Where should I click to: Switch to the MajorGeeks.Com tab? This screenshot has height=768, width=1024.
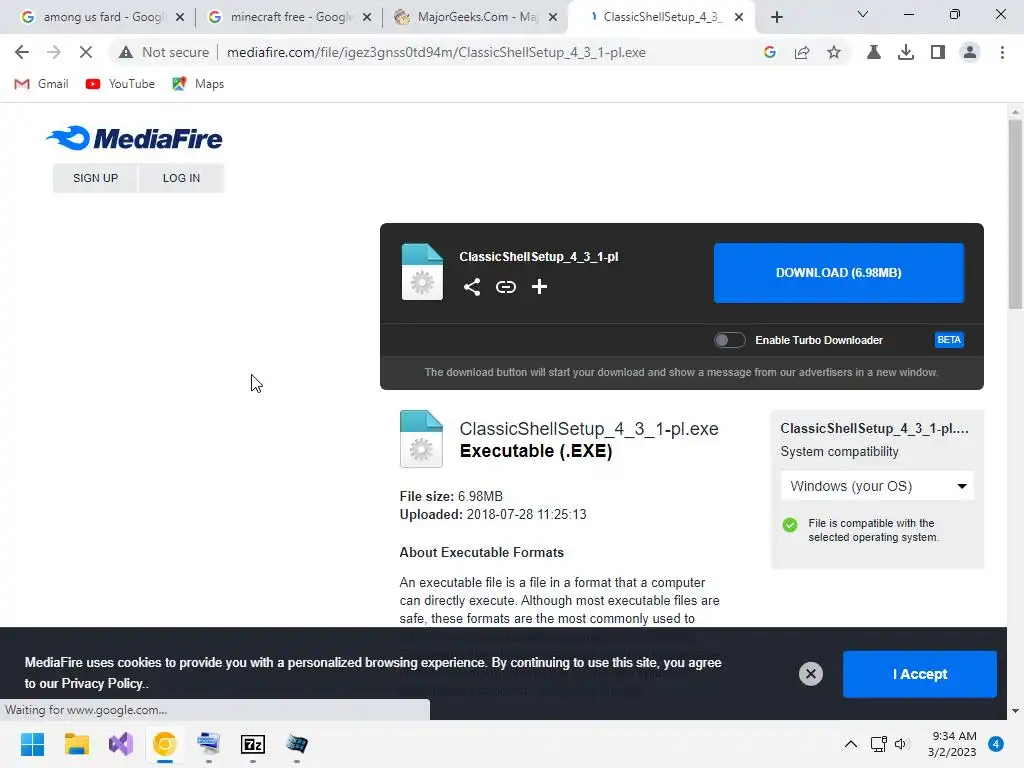475,17
